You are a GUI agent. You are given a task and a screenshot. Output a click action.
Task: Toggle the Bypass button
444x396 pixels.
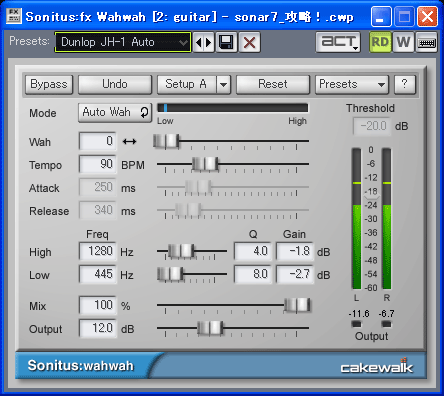[49, 84]
